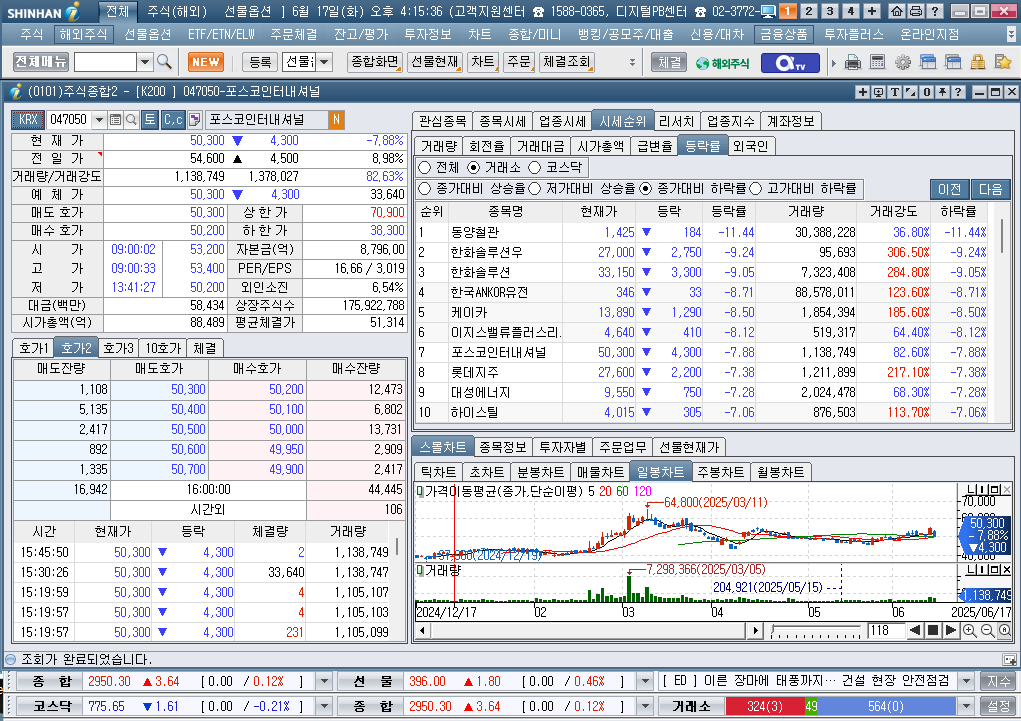Open the alpha TV button
1021x721 pixels.
[790, 63]
